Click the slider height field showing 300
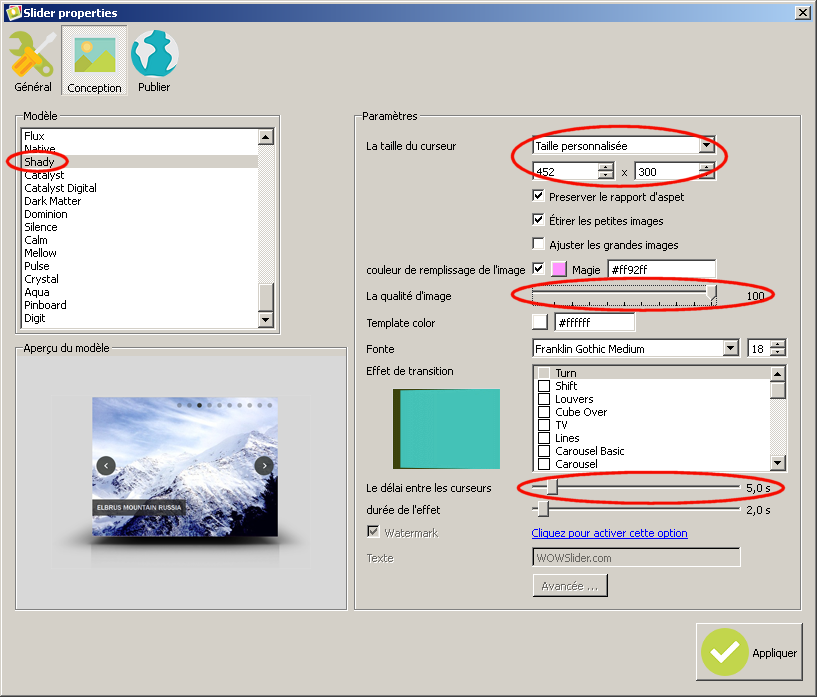 [x=666, y=171]
